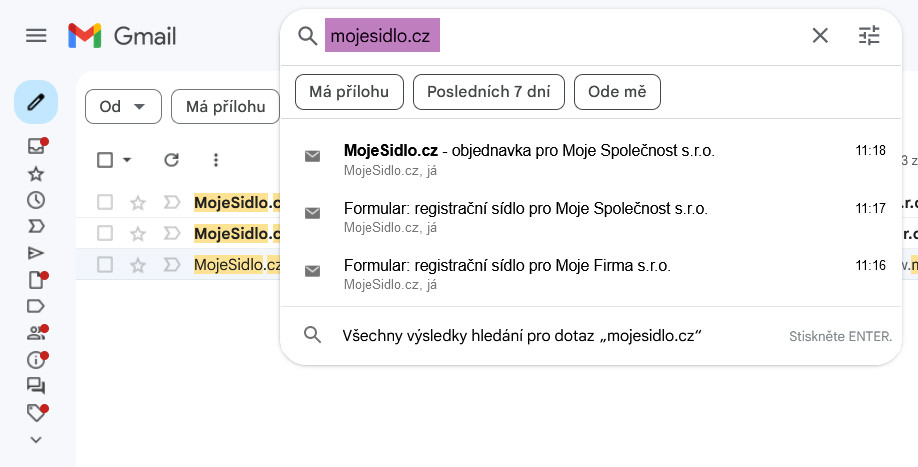Open Sent messages sidebar icon
918x467 pixels.
tap(36, 253)
